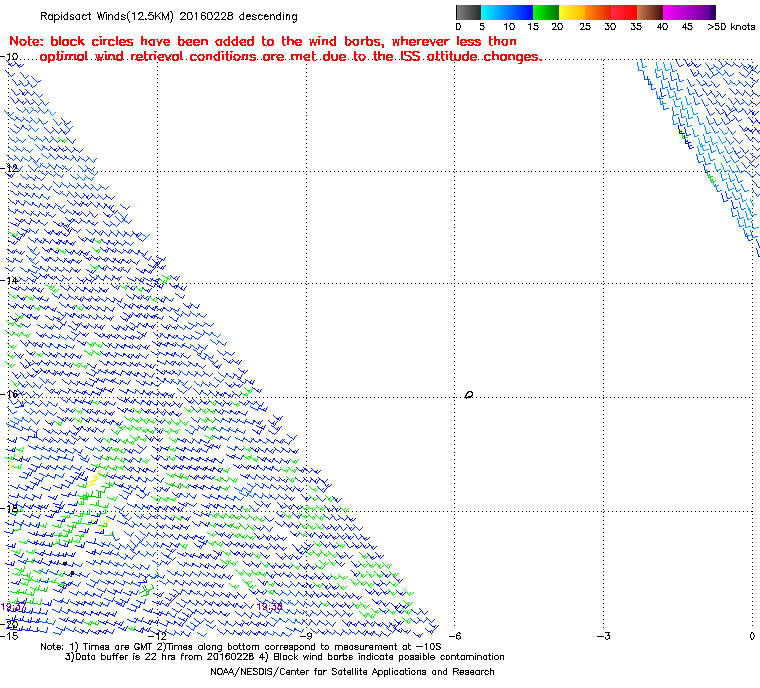Image resolution: width=760 pixels, height=688 pixels.
Task: Click the 'Data buffer is 22 hrs' footnote
Action: [x=285, y=656]
